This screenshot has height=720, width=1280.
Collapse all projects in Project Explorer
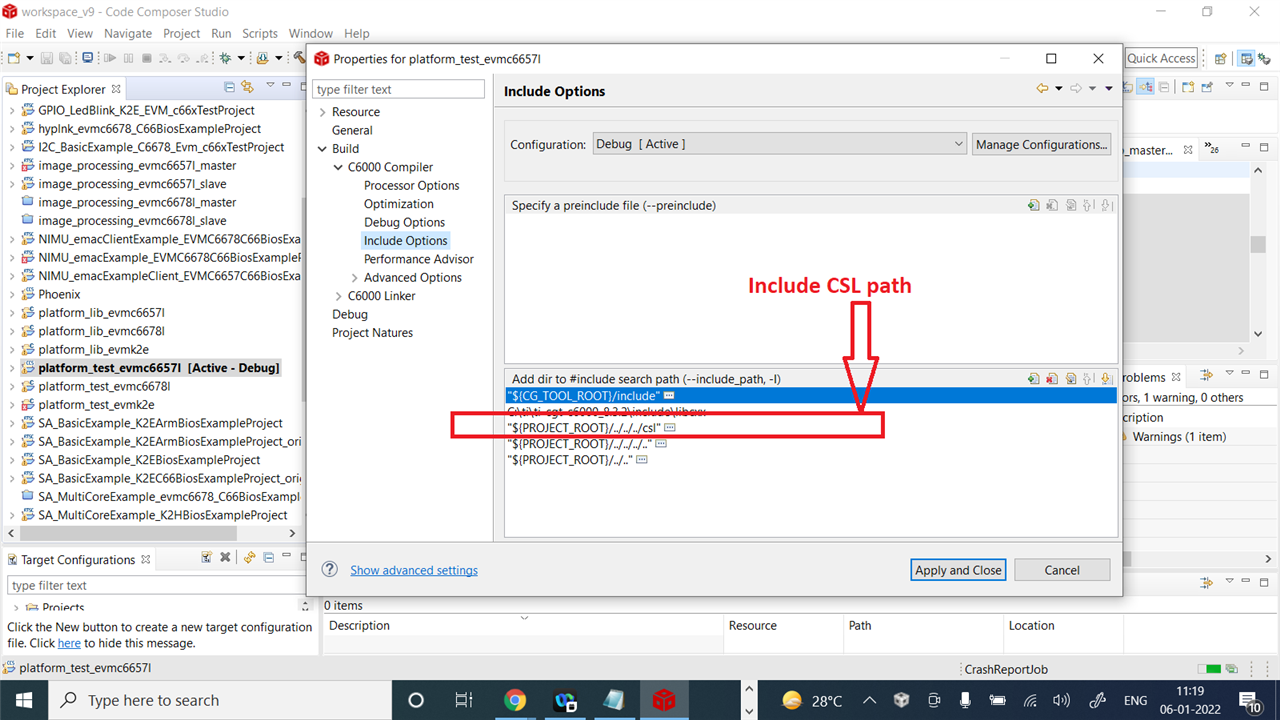tap(230, 88)
